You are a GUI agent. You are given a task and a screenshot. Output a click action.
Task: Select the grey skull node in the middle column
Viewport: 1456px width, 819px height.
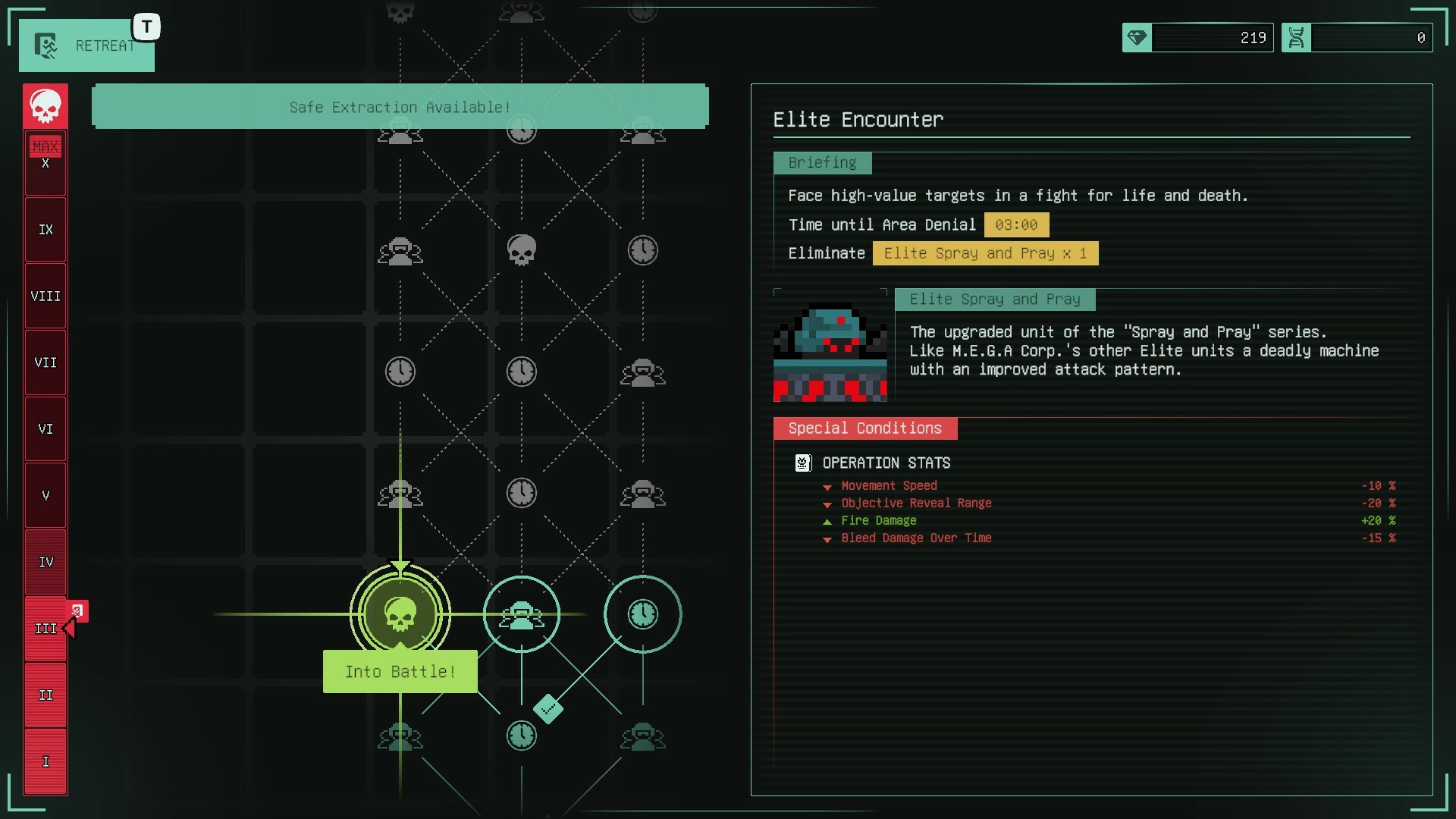click(522, 250)
